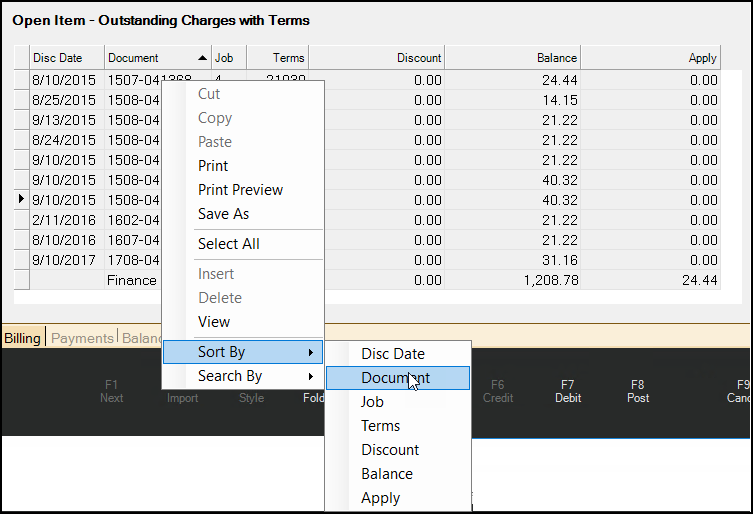Select View in context menu

[x=214, y=321]
